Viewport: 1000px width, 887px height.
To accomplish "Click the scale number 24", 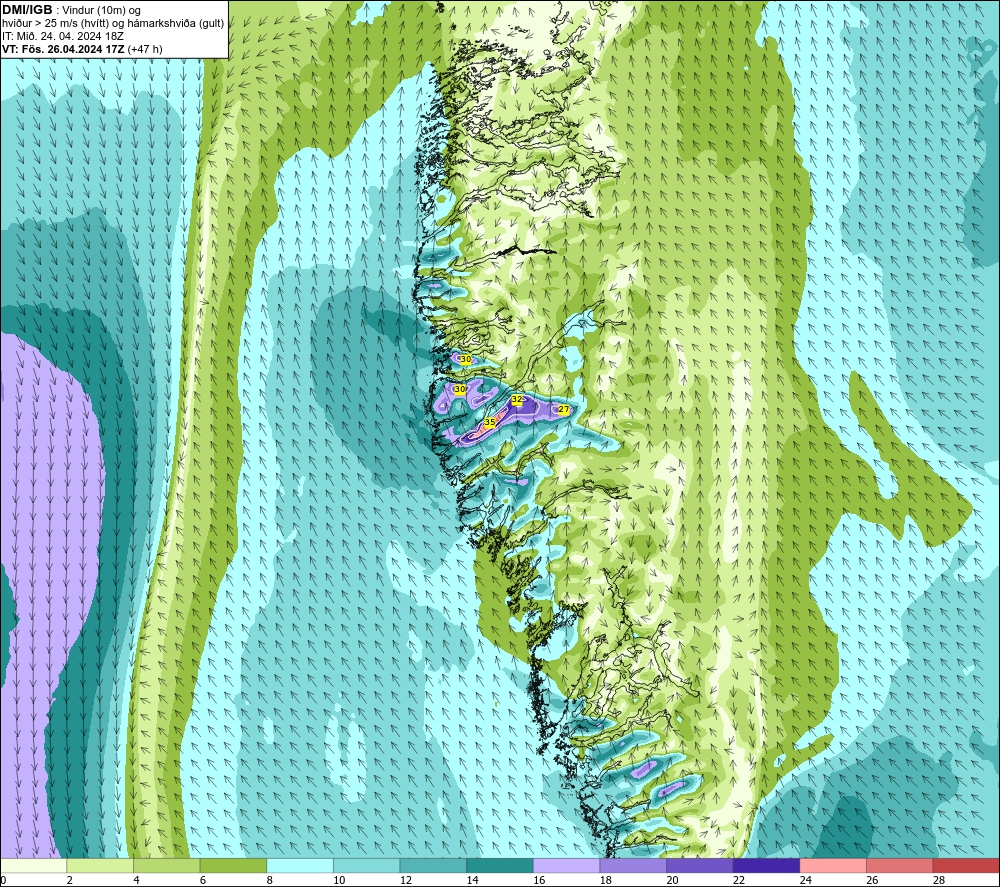I will [x=805, y=880].
